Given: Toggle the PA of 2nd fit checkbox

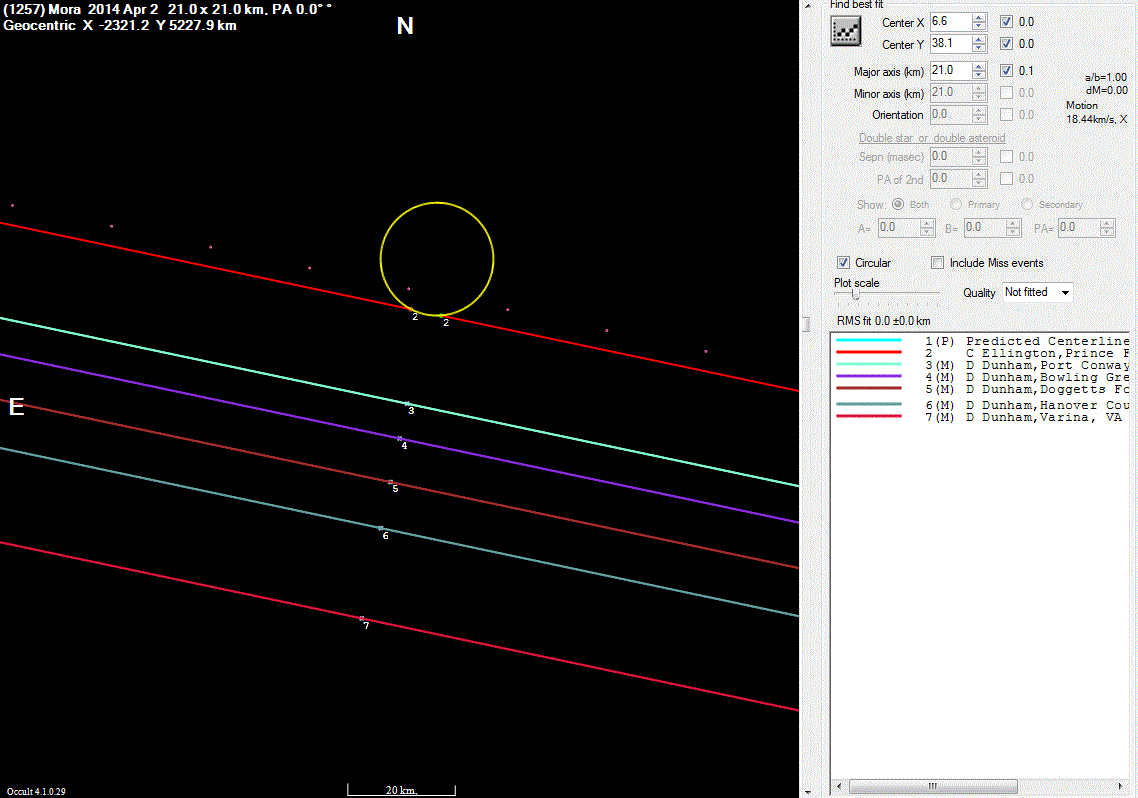Looking at the screenshot, I should tap(1006, 178).
